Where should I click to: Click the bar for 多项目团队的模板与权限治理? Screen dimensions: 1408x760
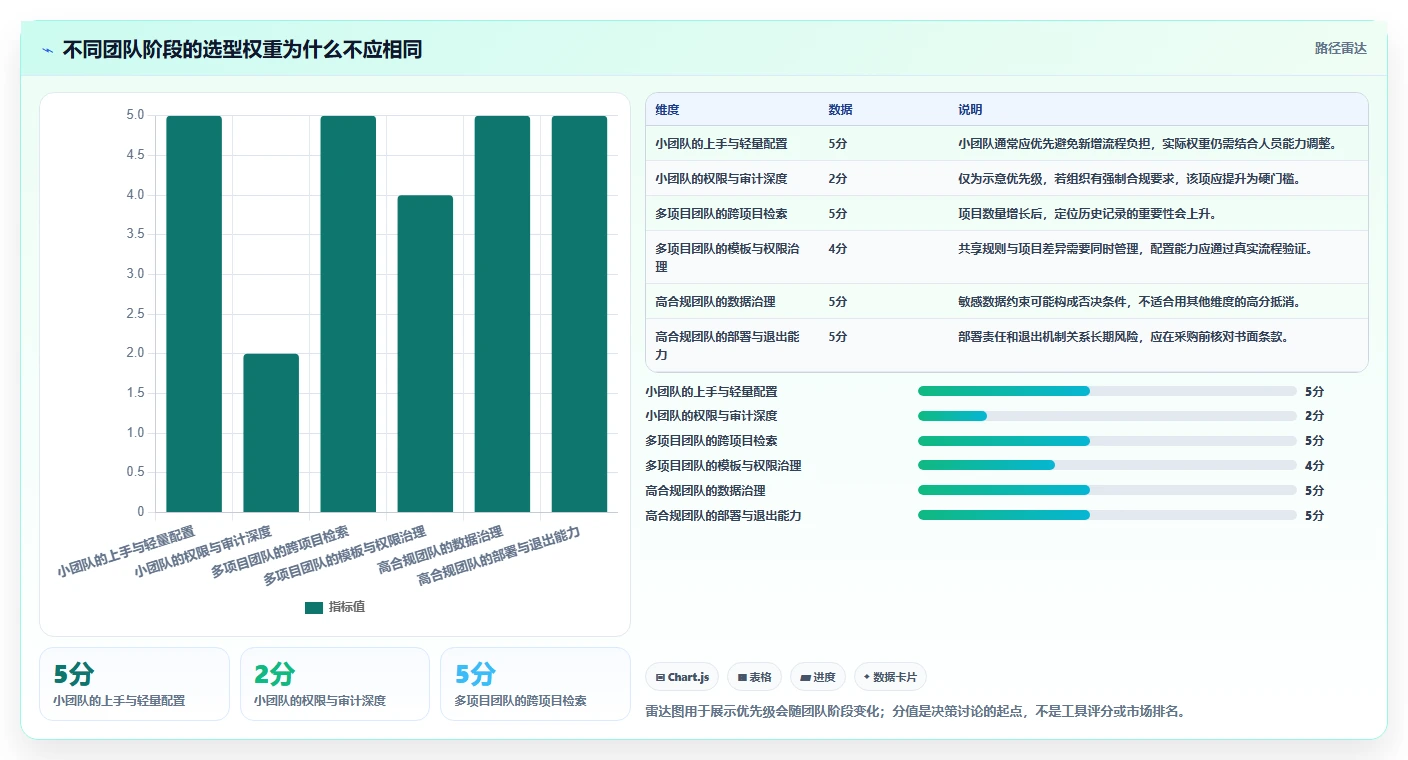425,354
